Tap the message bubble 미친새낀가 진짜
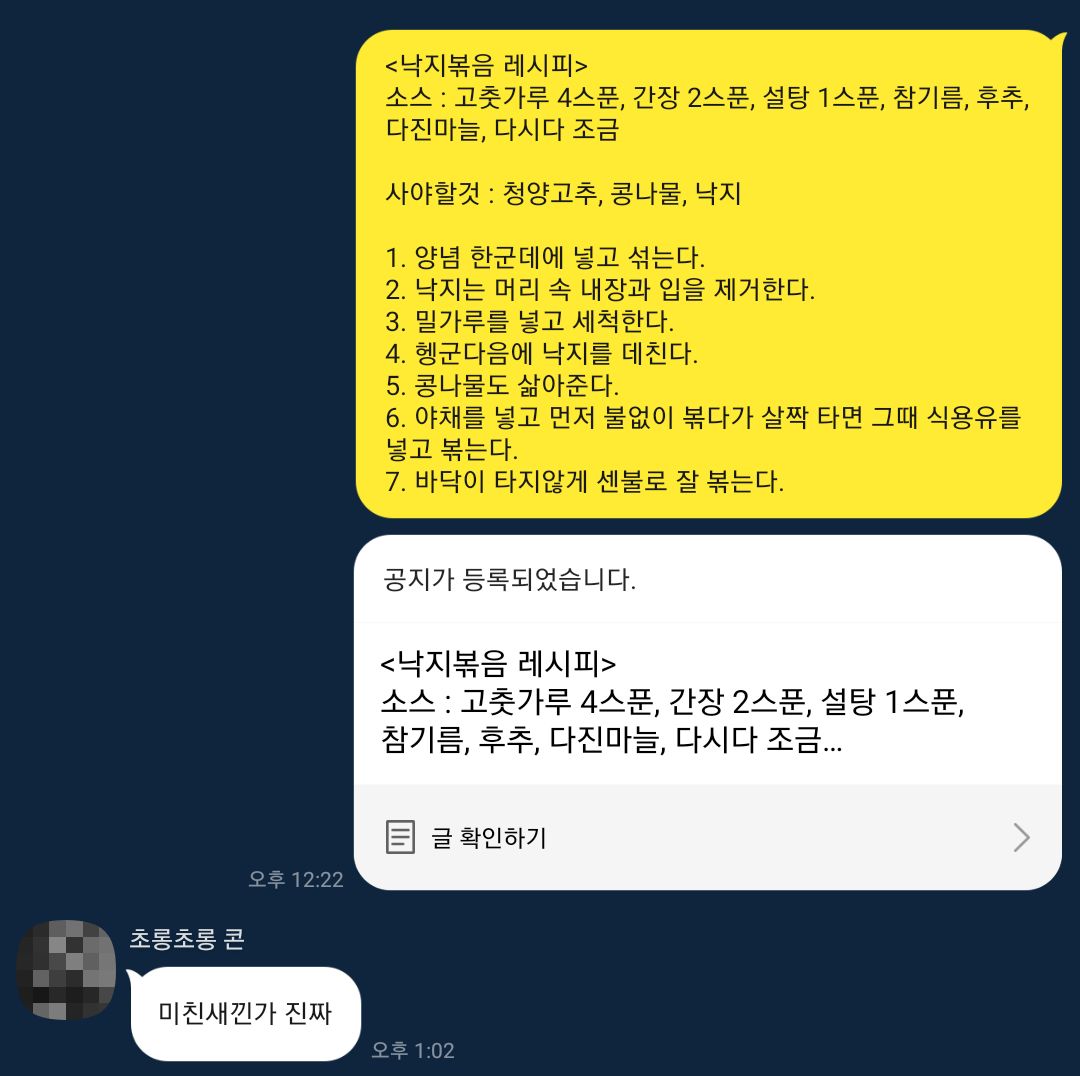The image size is (1080, 1076). click(245, 1013)
